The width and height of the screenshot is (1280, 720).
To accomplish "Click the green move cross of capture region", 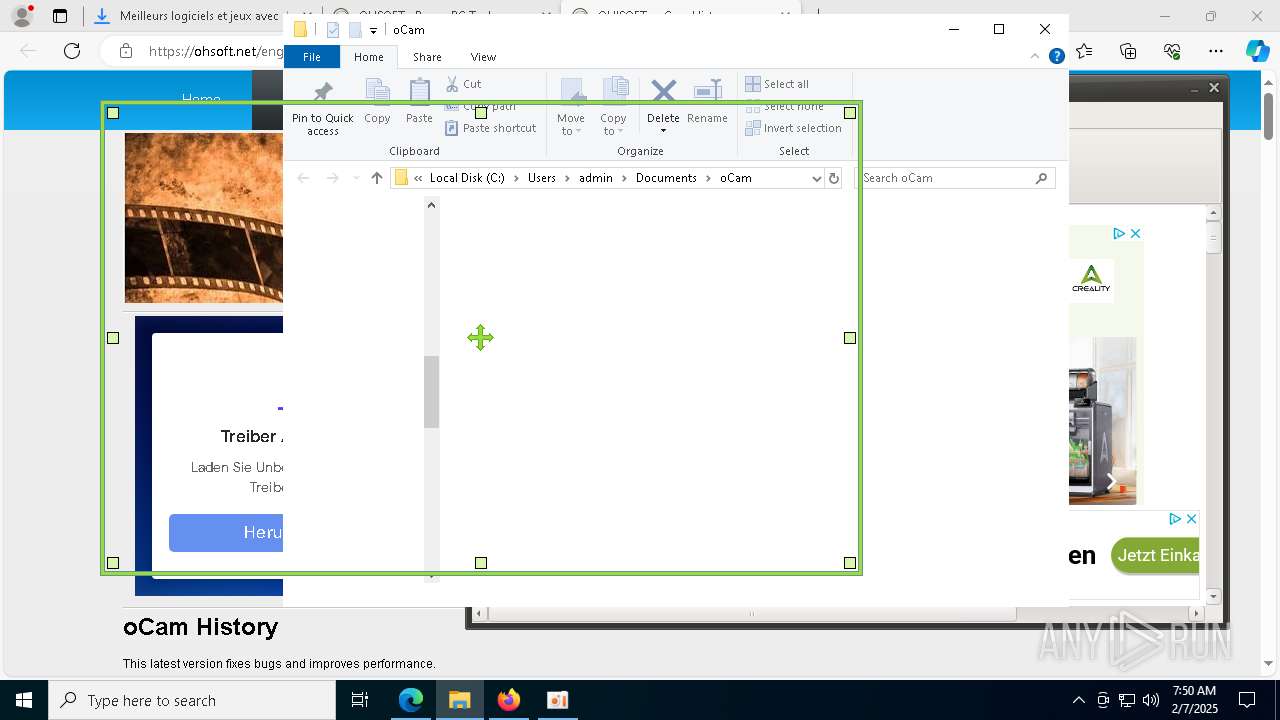I will click(480, 338).
